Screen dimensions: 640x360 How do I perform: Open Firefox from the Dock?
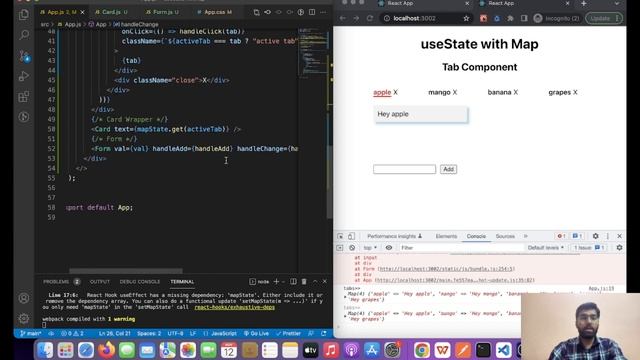[106, 350]
